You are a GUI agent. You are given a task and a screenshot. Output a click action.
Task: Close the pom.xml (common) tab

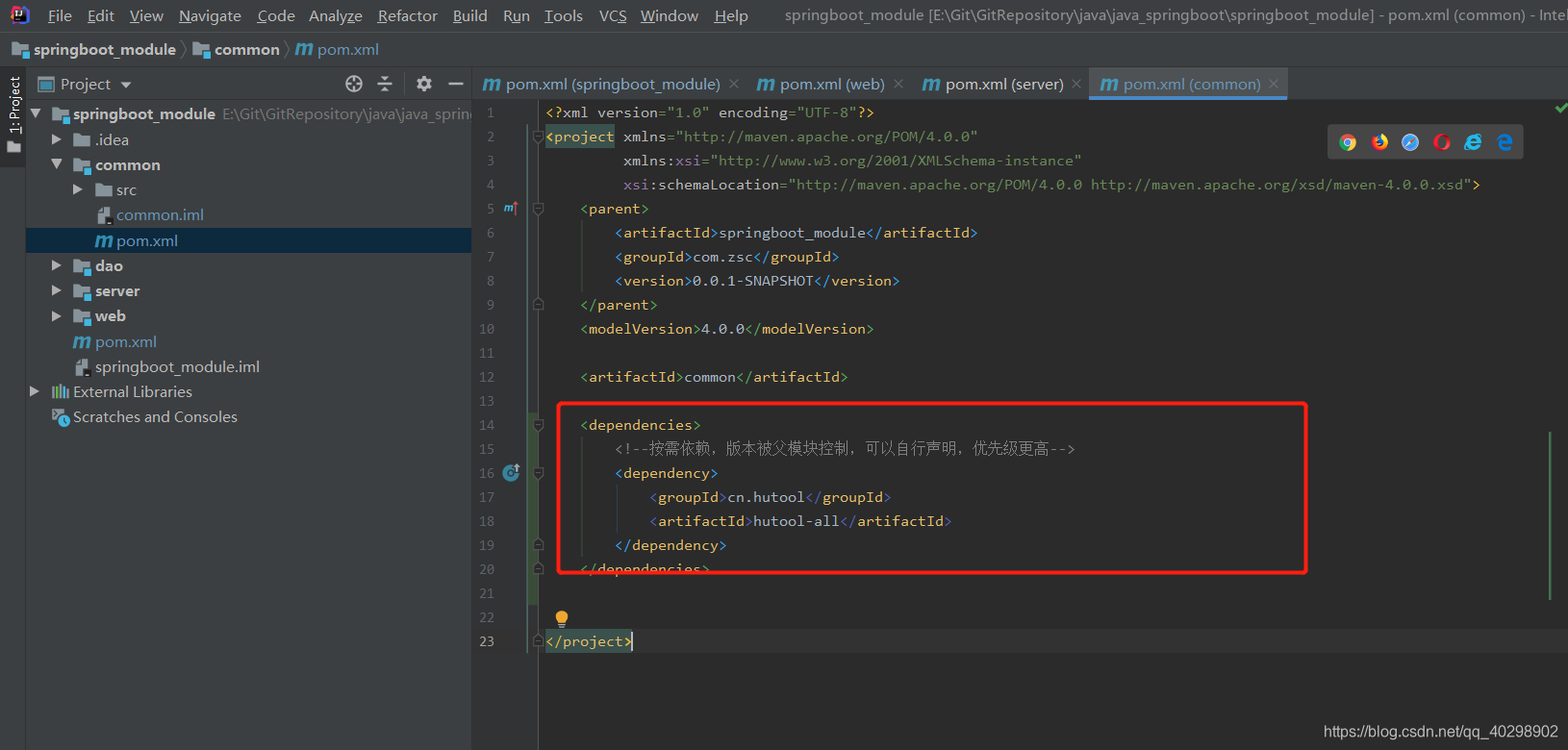[1274, 85]
